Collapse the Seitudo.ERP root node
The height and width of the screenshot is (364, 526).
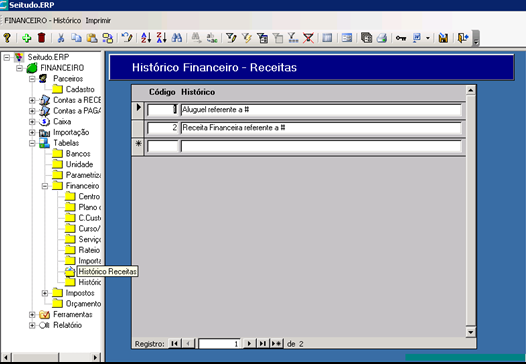[x=7, y=57]
